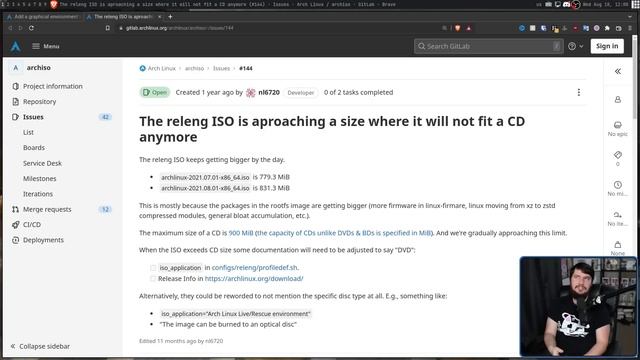This screenshot has height=360, width=640.
Task: Open author nl6720 profile
Action: tap(269, 92)
